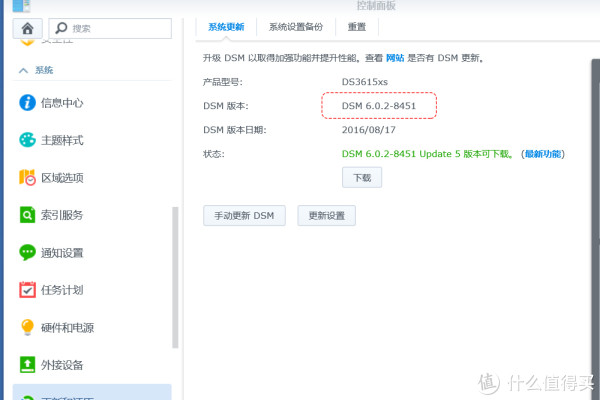
Task: Open 硬件和电源 bulb icon
Action: coord(27,327)
